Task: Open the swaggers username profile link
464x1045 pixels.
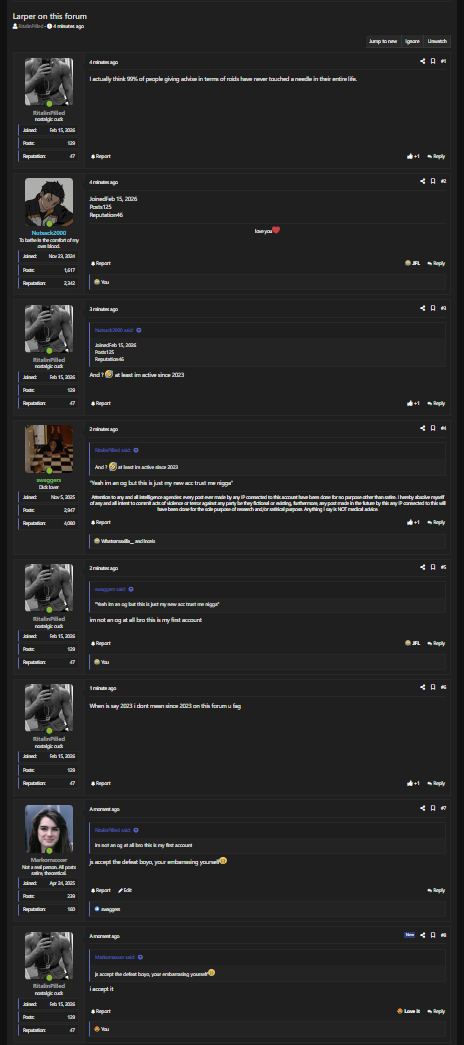Action: pos(49,480)
